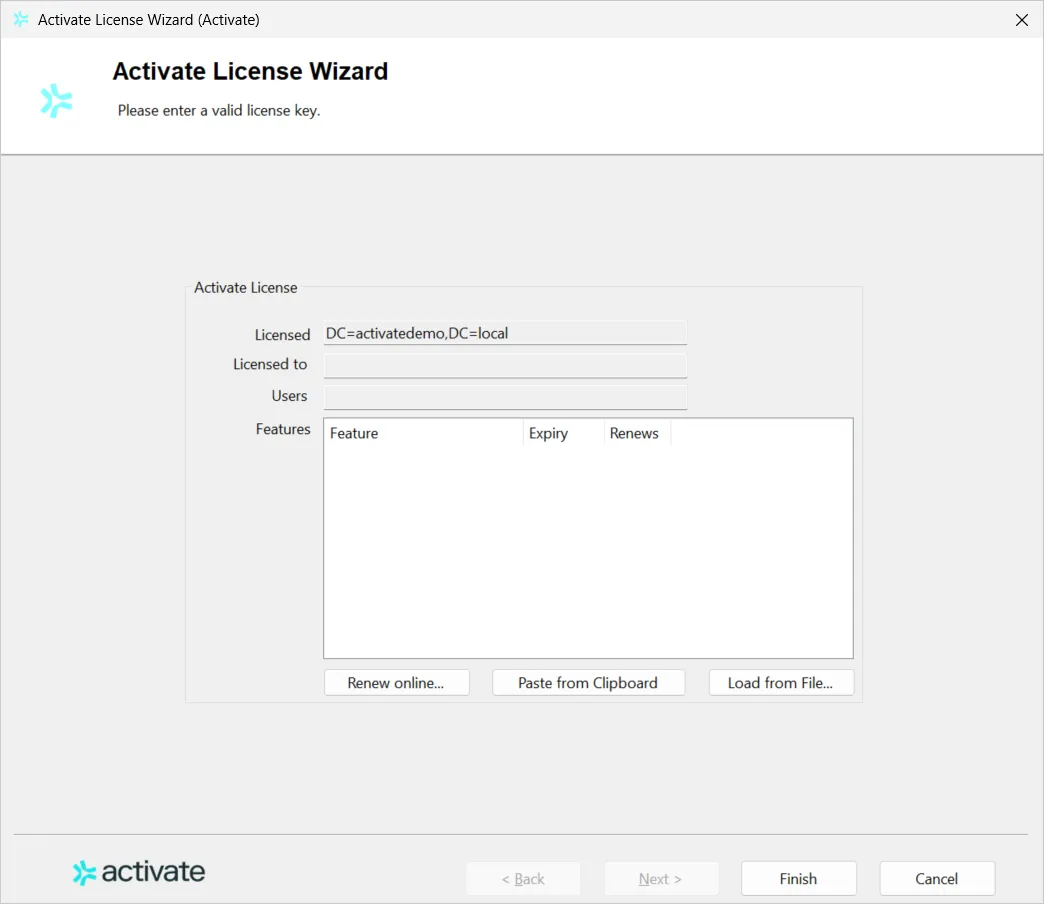Close the Activate License Wizard window
Viewport: 1044px width, 904px height.
(1021, 20)
